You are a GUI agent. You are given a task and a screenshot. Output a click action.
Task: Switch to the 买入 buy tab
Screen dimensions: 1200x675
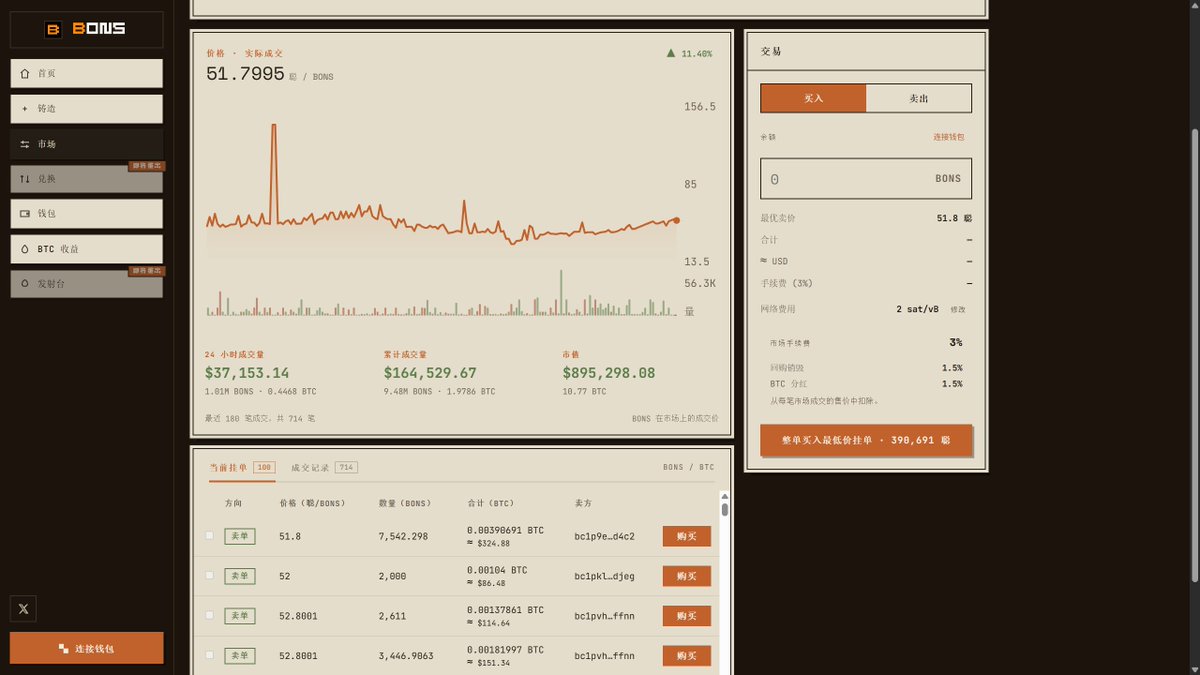pyautogui.click(x=813, y=98)
